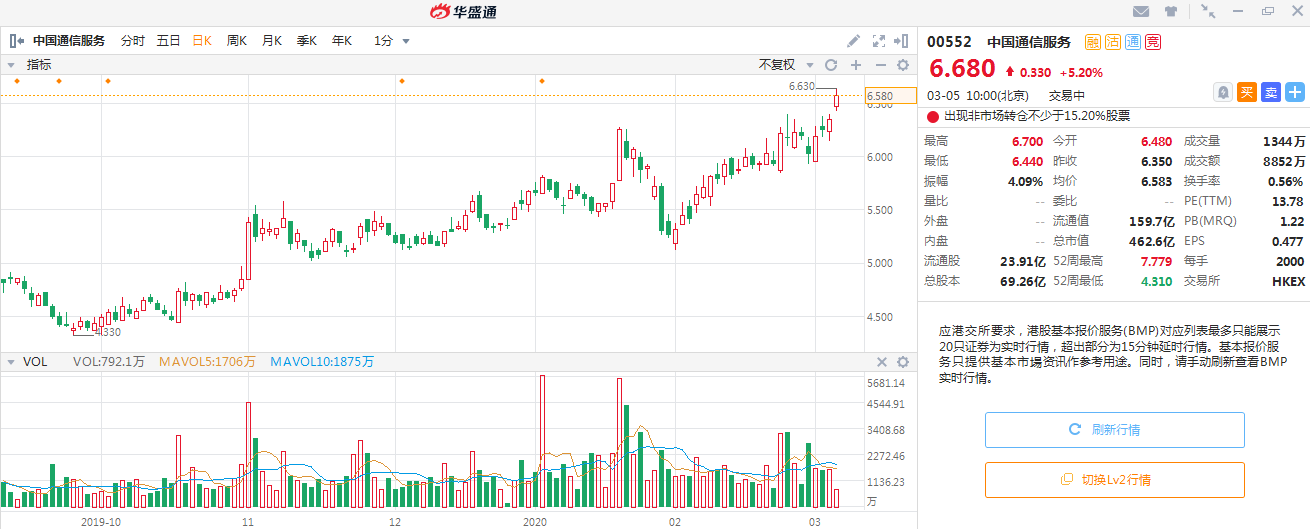Select the 分时 intraday tab
Image resolution: width=1310 pixels, height=529 pixels.
(x=132, y=41)
